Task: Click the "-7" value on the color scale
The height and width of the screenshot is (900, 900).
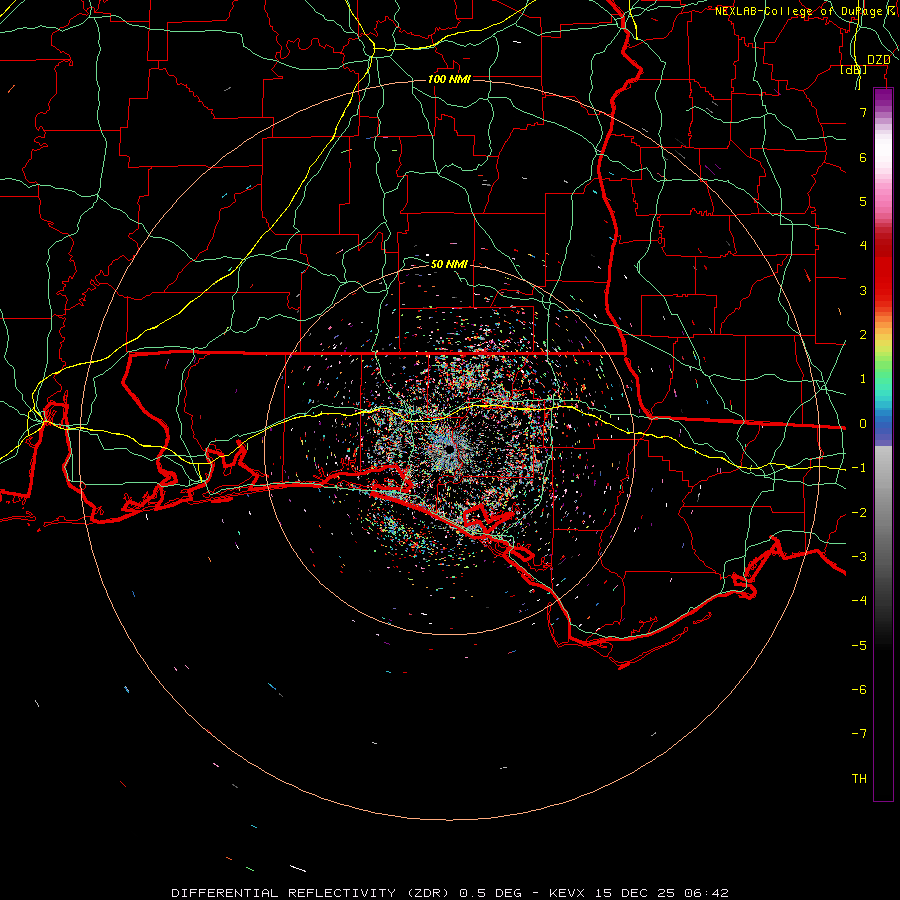Action: 859,734
